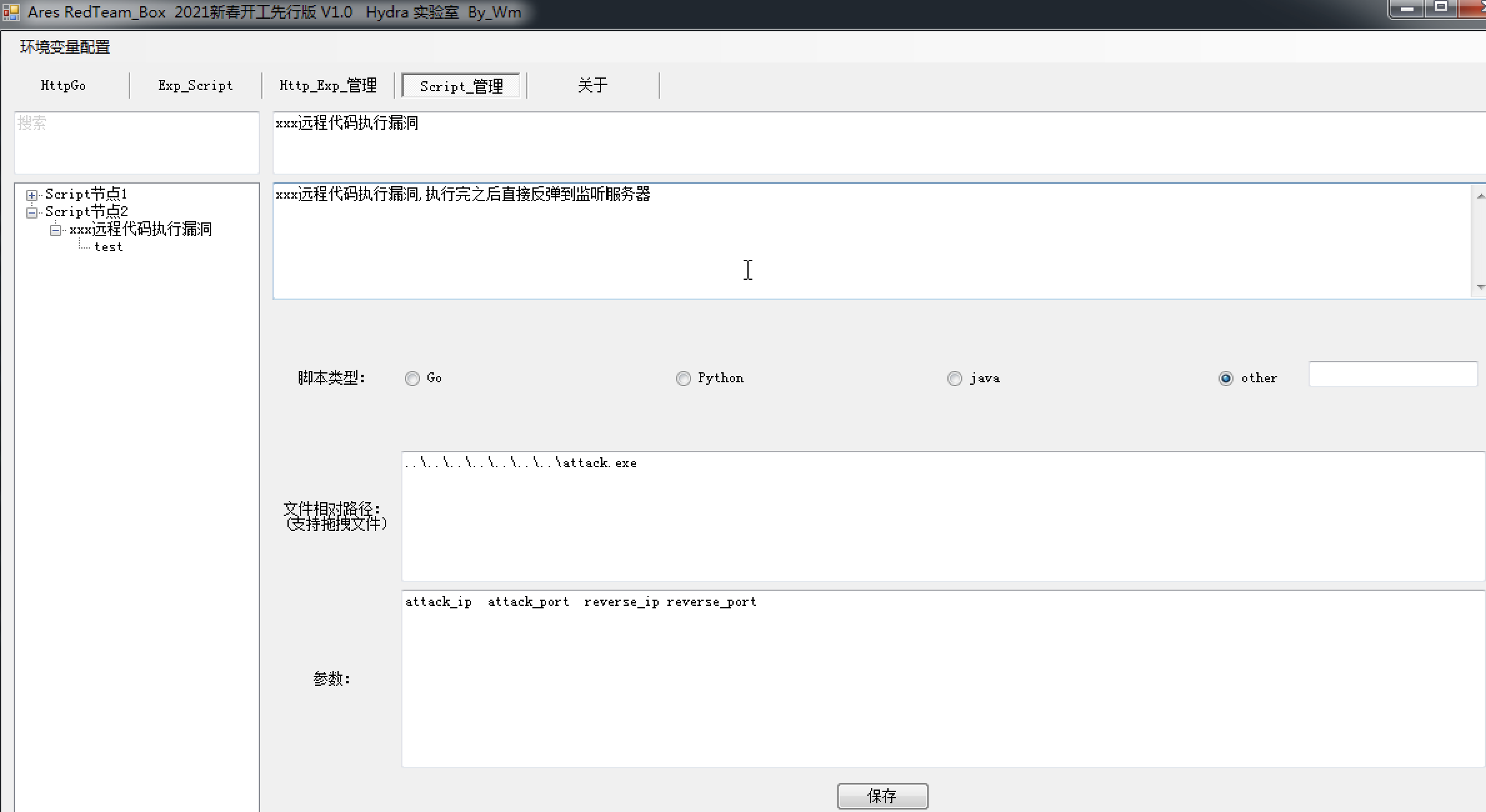Click the Ares app icon in title bar
Viewport: 1486px width, 812px height.
coord(11,12)
